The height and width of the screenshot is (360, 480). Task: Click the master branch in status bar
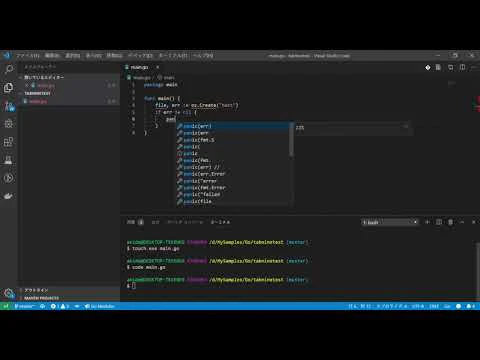24,306
